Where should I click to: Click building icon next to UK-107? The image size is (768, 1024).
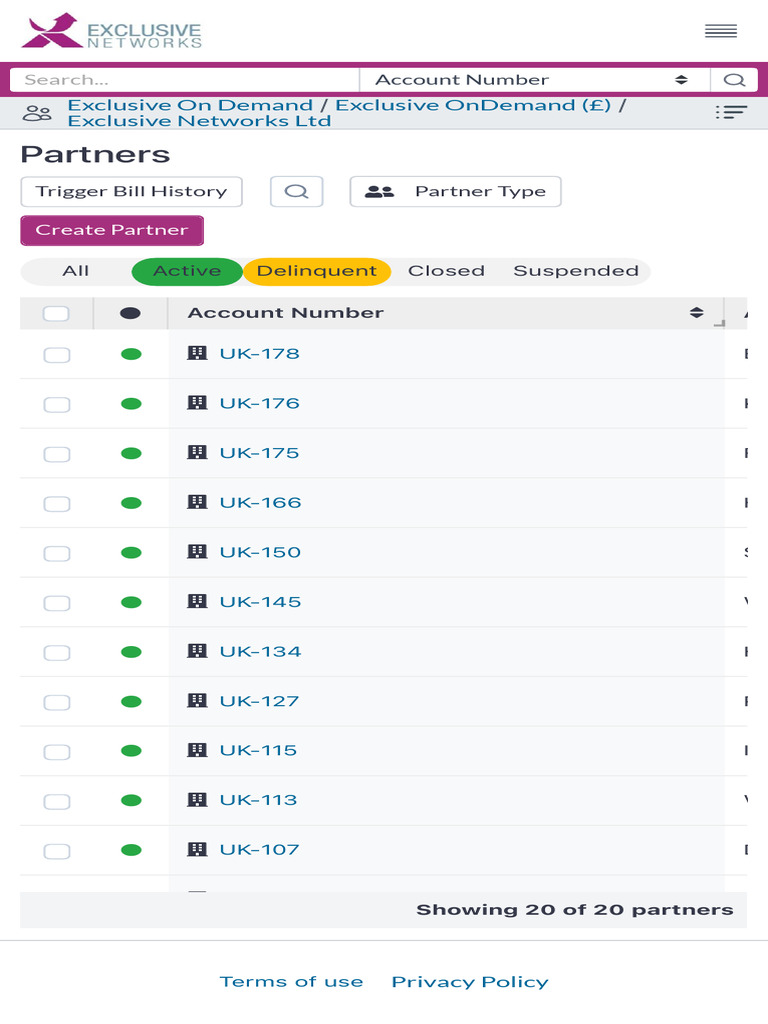197,849
